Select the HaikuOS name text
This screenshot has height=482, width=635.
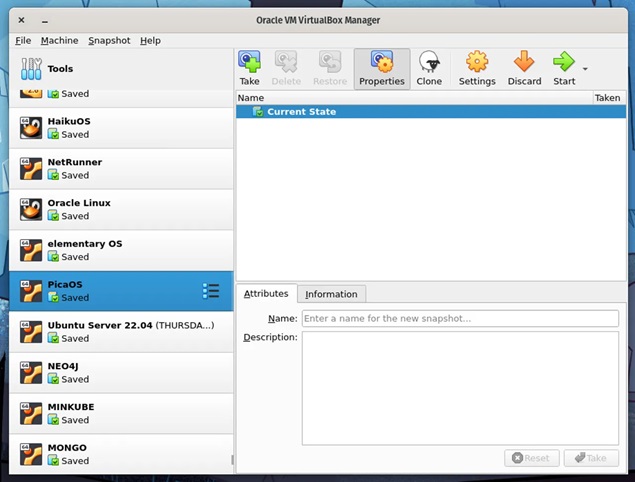pos(69,121)
